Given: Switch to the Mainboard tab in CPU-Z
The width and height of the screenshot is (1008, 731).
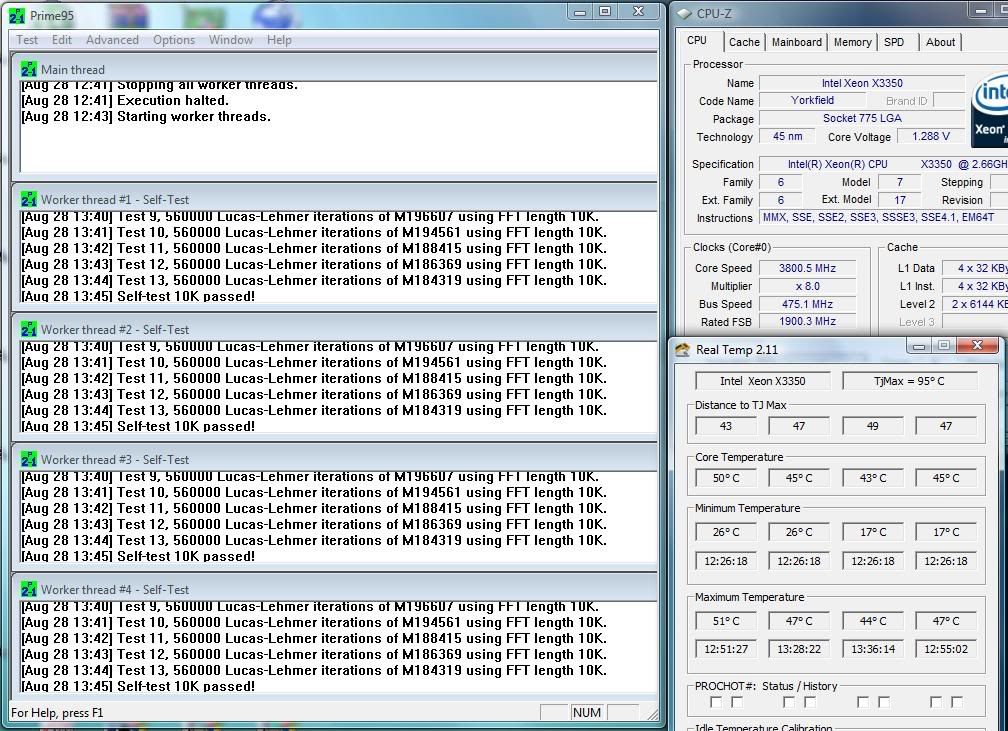Looking at the screenshot, I should click(x=796, y=42).
